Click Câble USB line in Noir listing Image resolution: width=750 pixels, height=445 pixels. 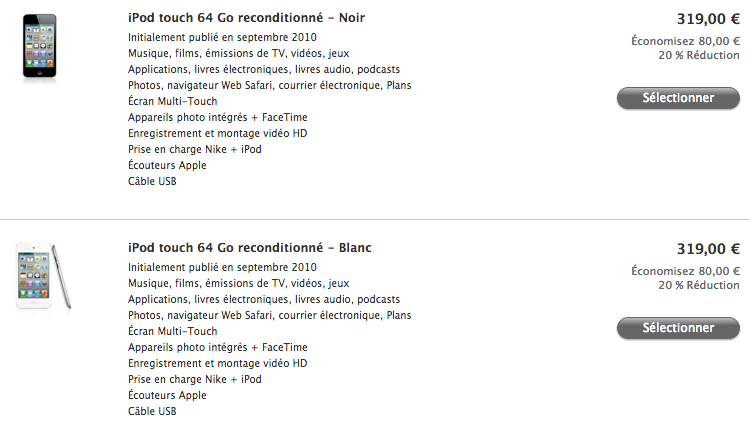[x=152, y=181]
